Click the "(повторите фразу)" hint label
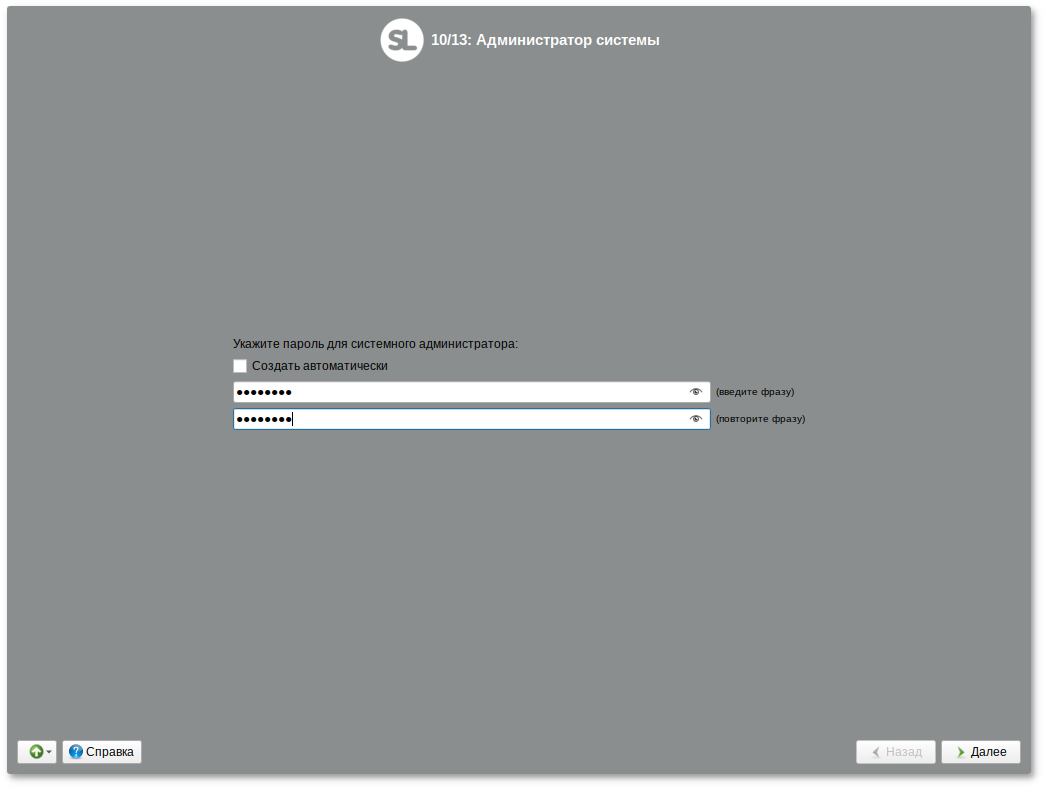Screen dimensions: 1044x788 (760, 419)
